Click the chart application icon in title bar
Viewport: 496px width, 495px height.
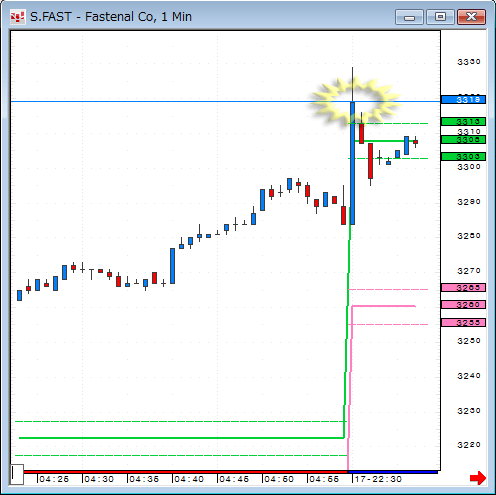click(x=17, y=17)
